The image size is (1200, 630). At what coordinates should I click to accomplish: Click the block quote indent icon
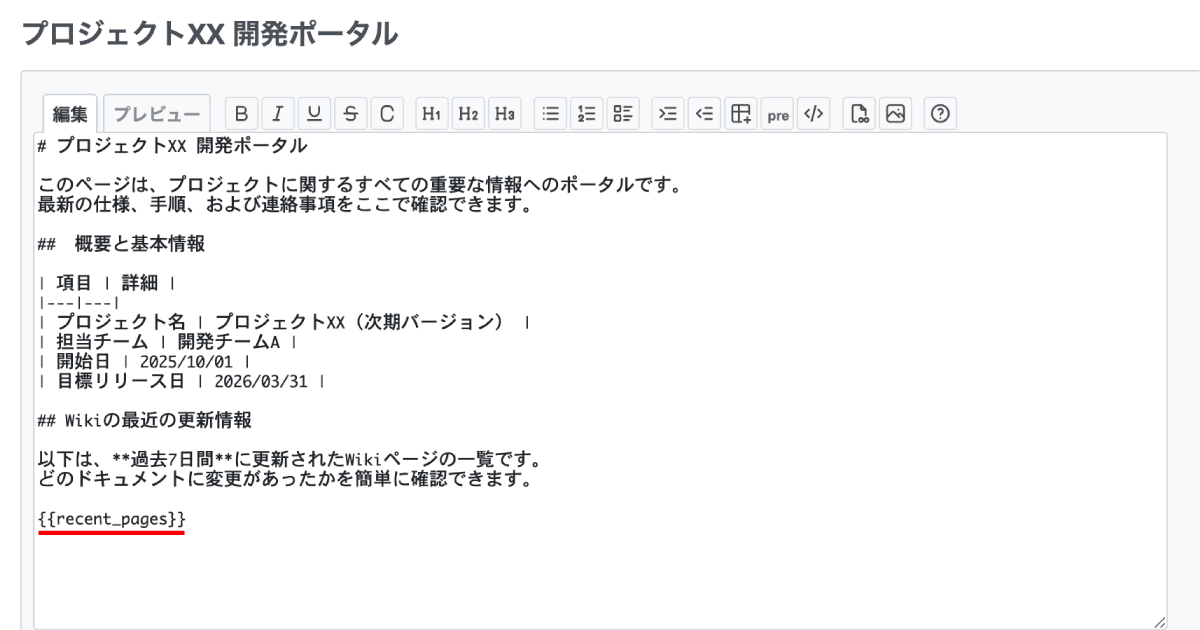[x=668, y=114]
